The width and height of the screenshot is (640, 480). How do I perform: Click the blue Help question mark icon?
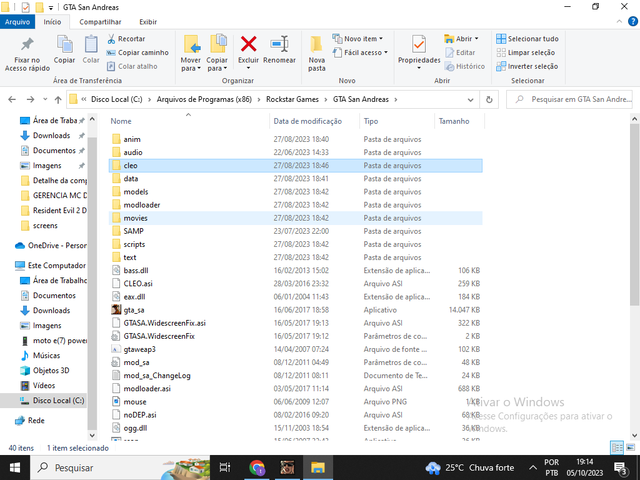coord(633,22)
